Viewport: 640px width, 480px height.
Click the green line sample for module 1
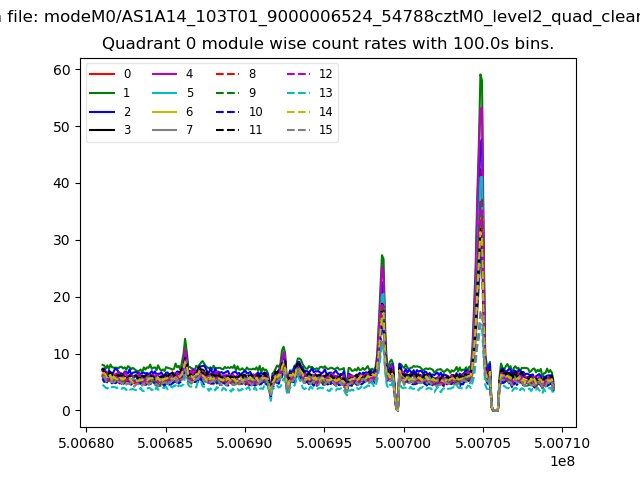pyautogui.click(x=102, y=92)
